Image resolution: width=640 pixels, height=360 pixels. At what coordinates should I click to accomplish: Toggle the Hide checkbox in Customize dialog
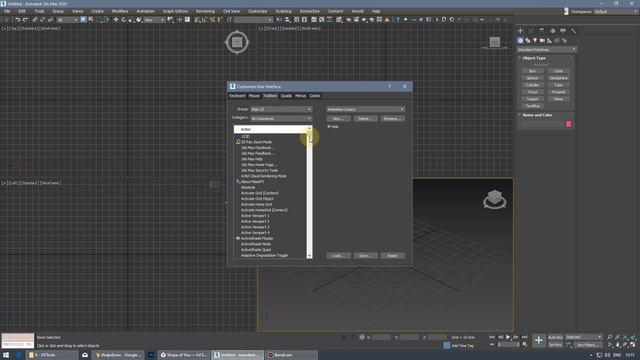point(329,127)
